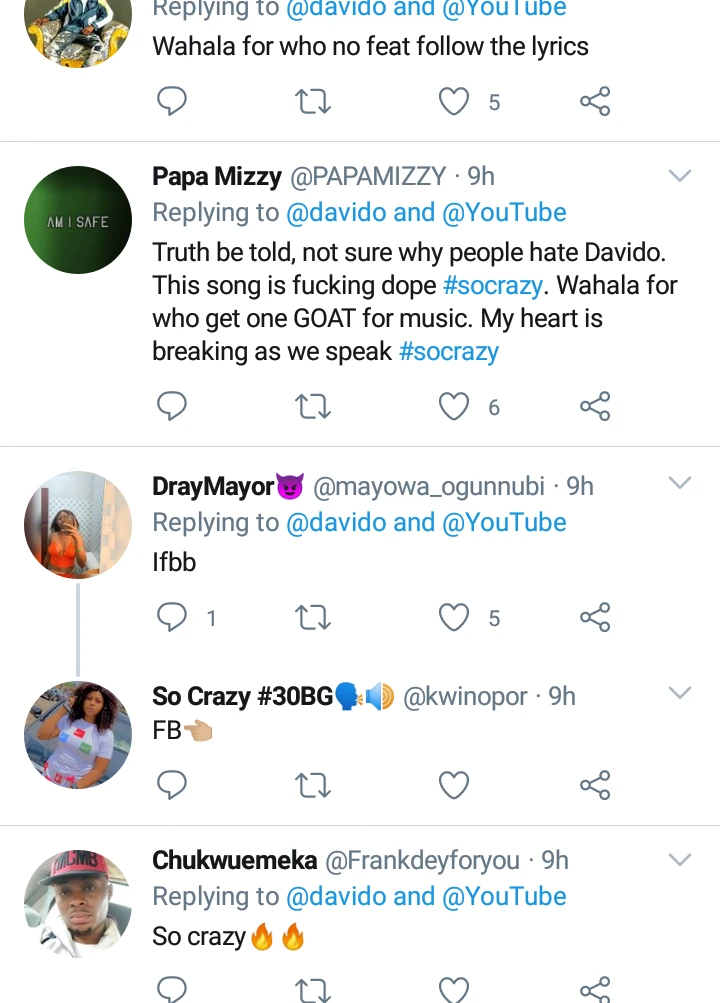Viewport: 720px width, 1003px height.
Task: Expand the menu arrow on DrayMayor's tweet
Action: (x=680, y=484)
